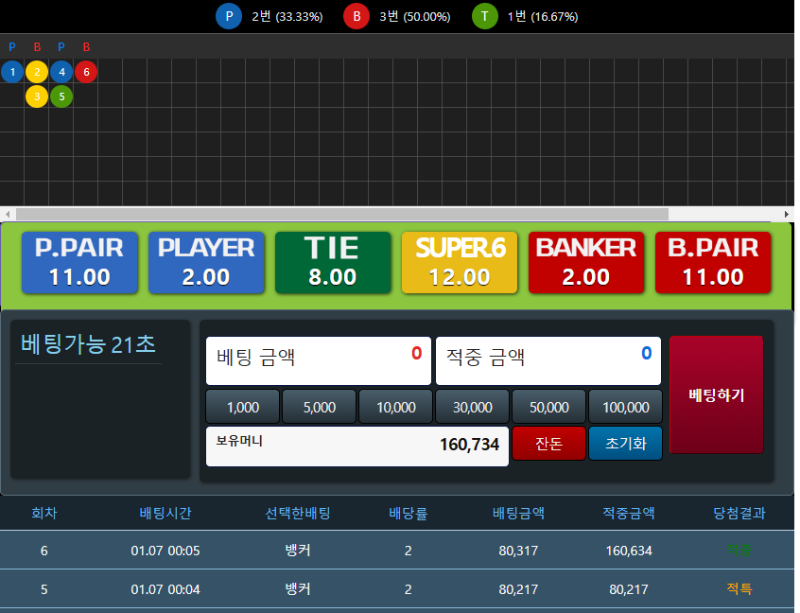Click win amount 160,634

(x=629, y=550)
